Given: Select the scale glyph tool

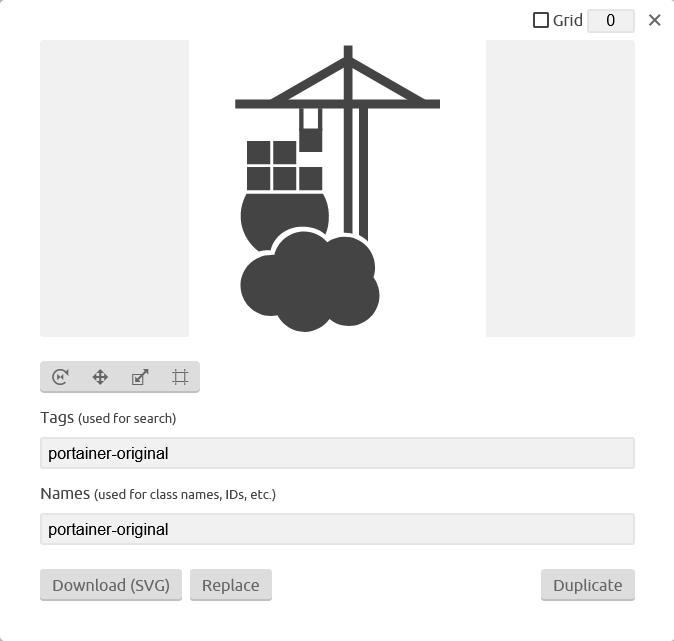Looking at the screenshot, I should click(x=140, y=377).
